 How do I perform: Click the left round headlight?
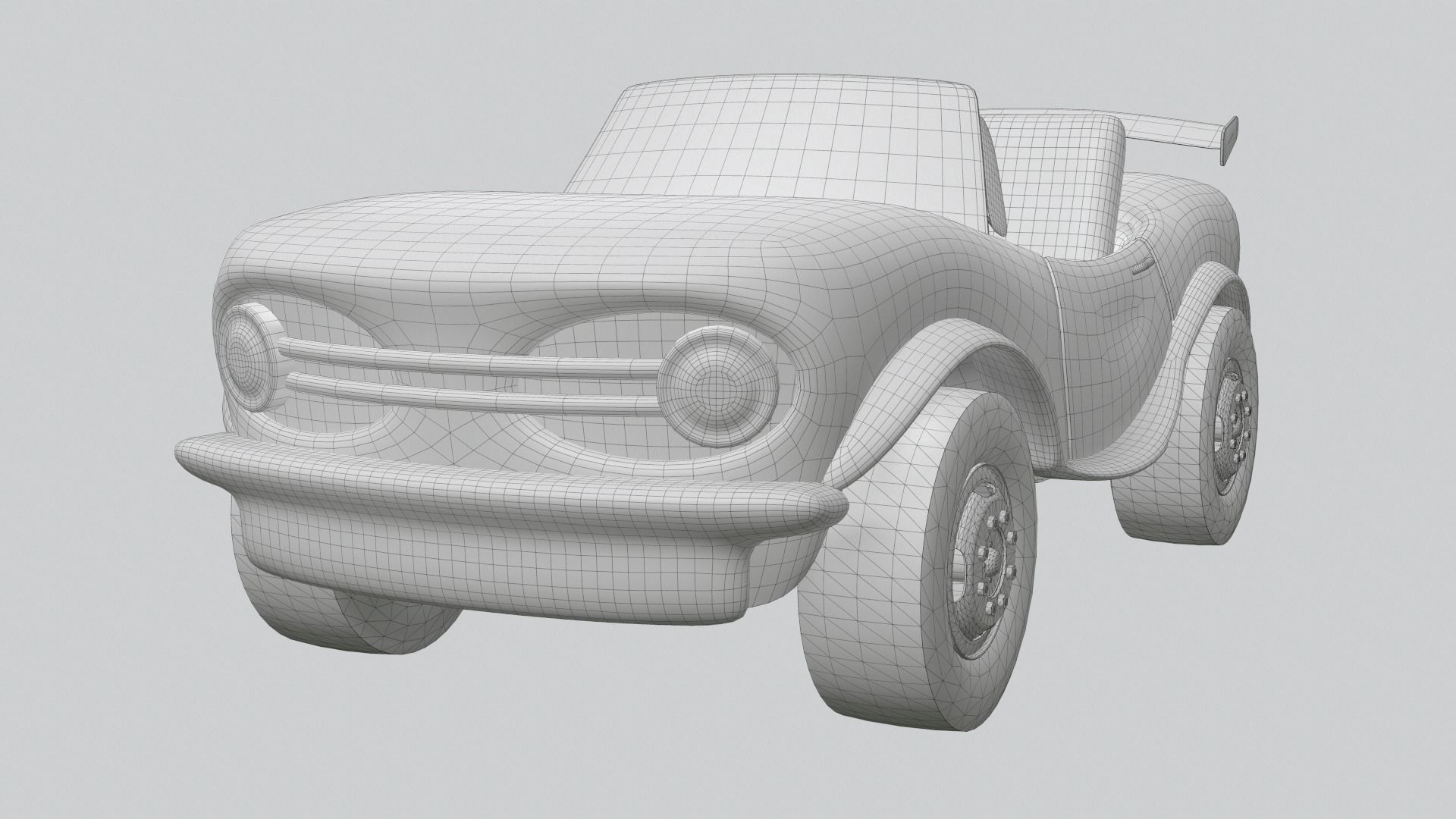246,355
